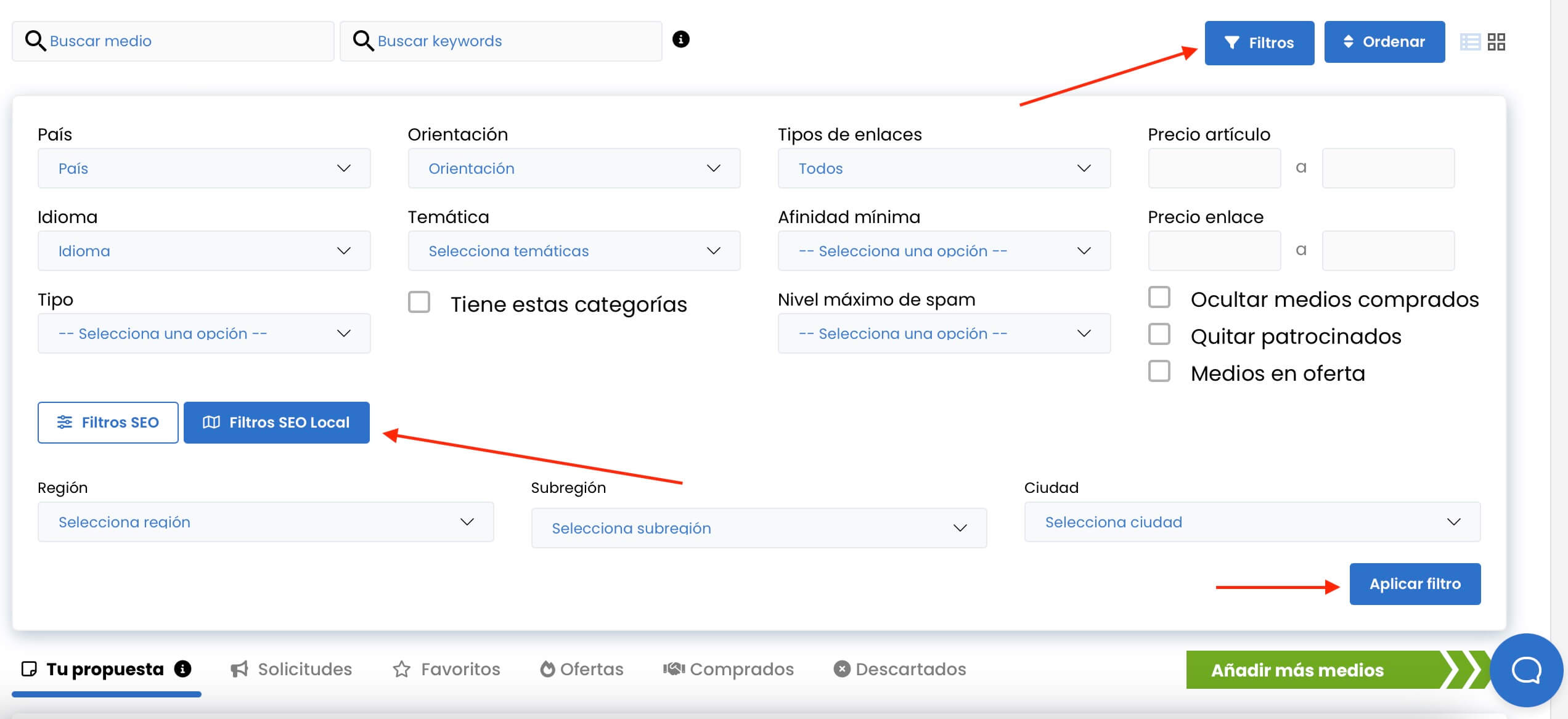Click Filtros SEO Local button
The height and width of the screenshot is (719, 1568).
pyautogui.click(x=277, y=422)
